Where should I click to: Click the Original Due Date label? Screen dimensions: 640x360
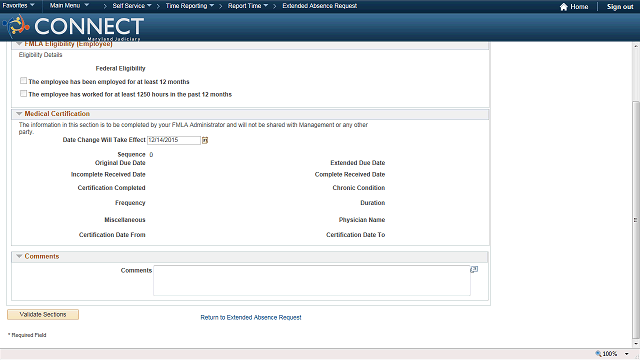[120, 163]
